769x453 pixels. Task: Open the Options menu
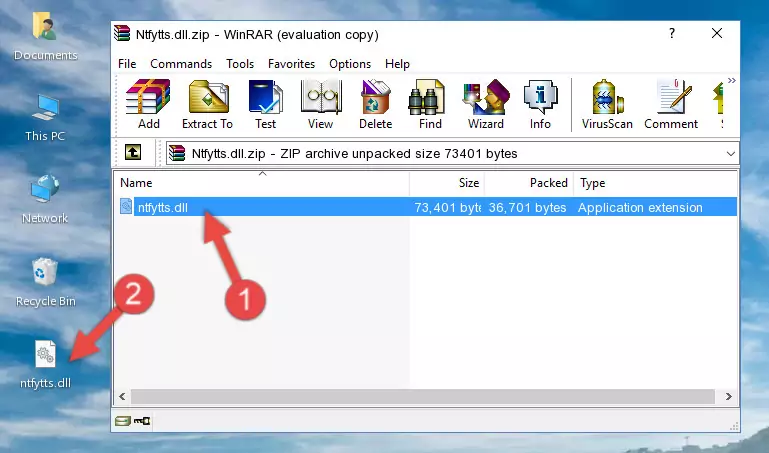[x=350, y=64]
